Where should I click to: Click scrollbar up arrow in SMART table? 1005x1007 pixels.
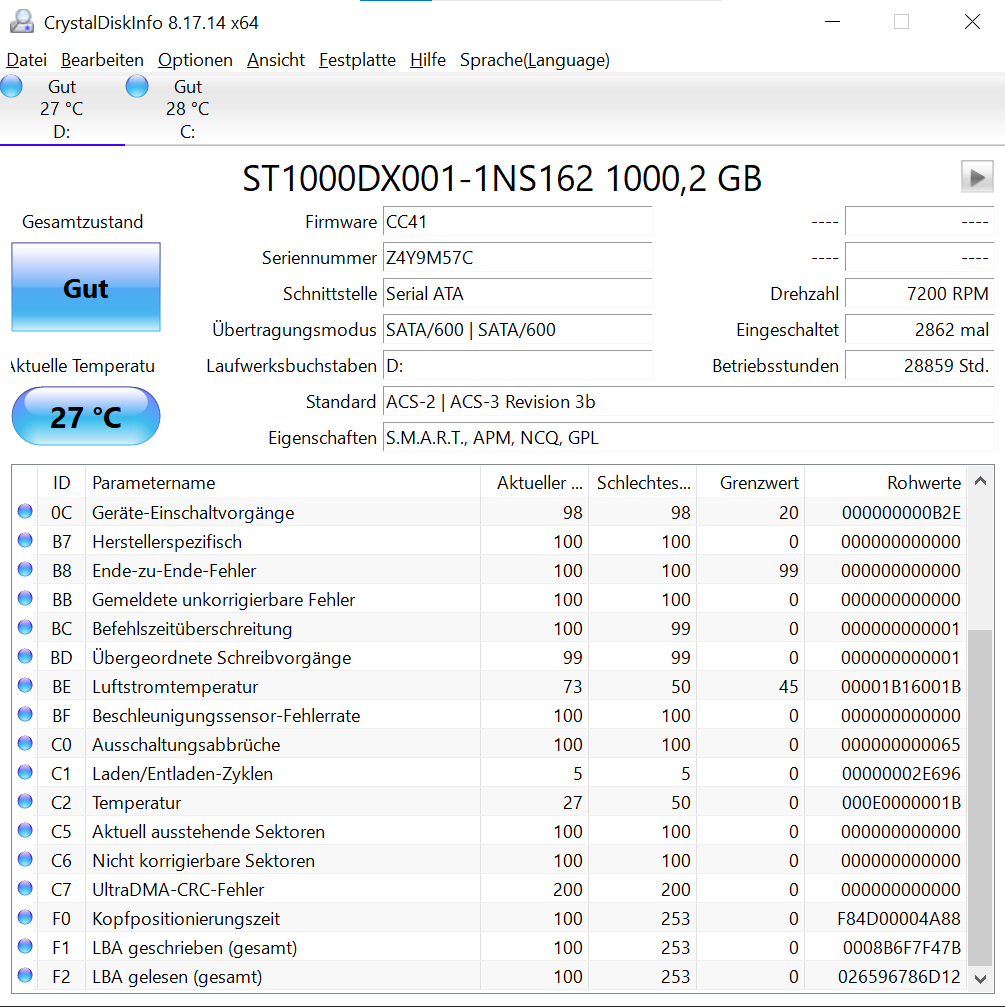pyautogui.click(x=980, y=481)
